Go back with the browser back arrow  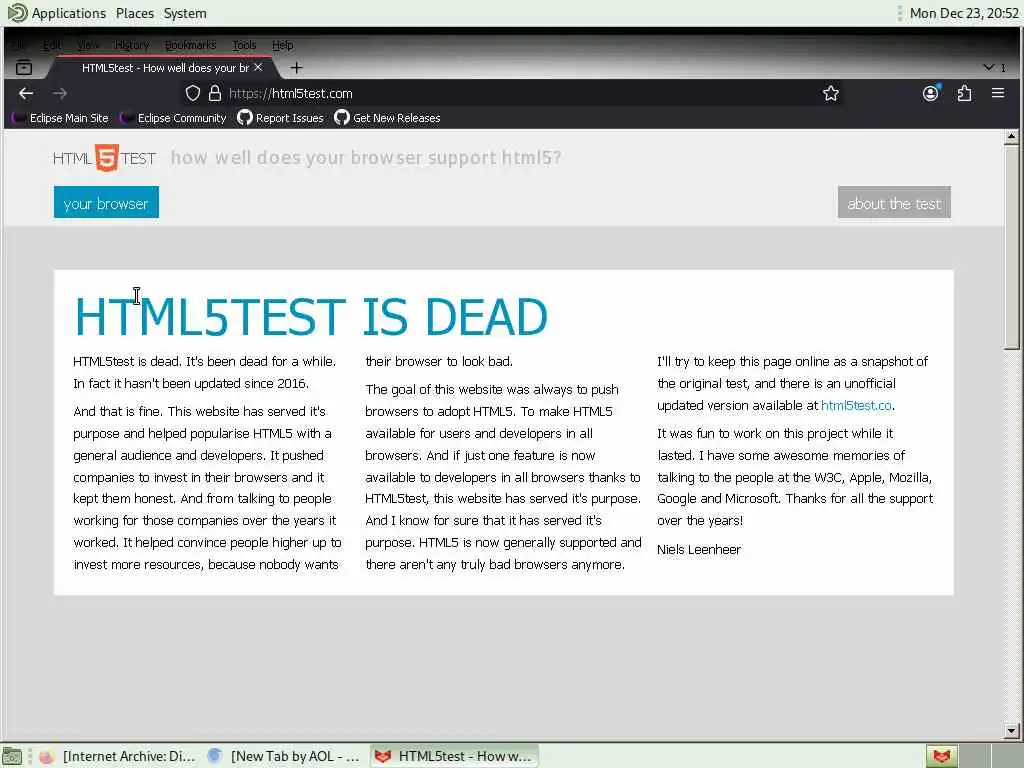tap(26, 93)
